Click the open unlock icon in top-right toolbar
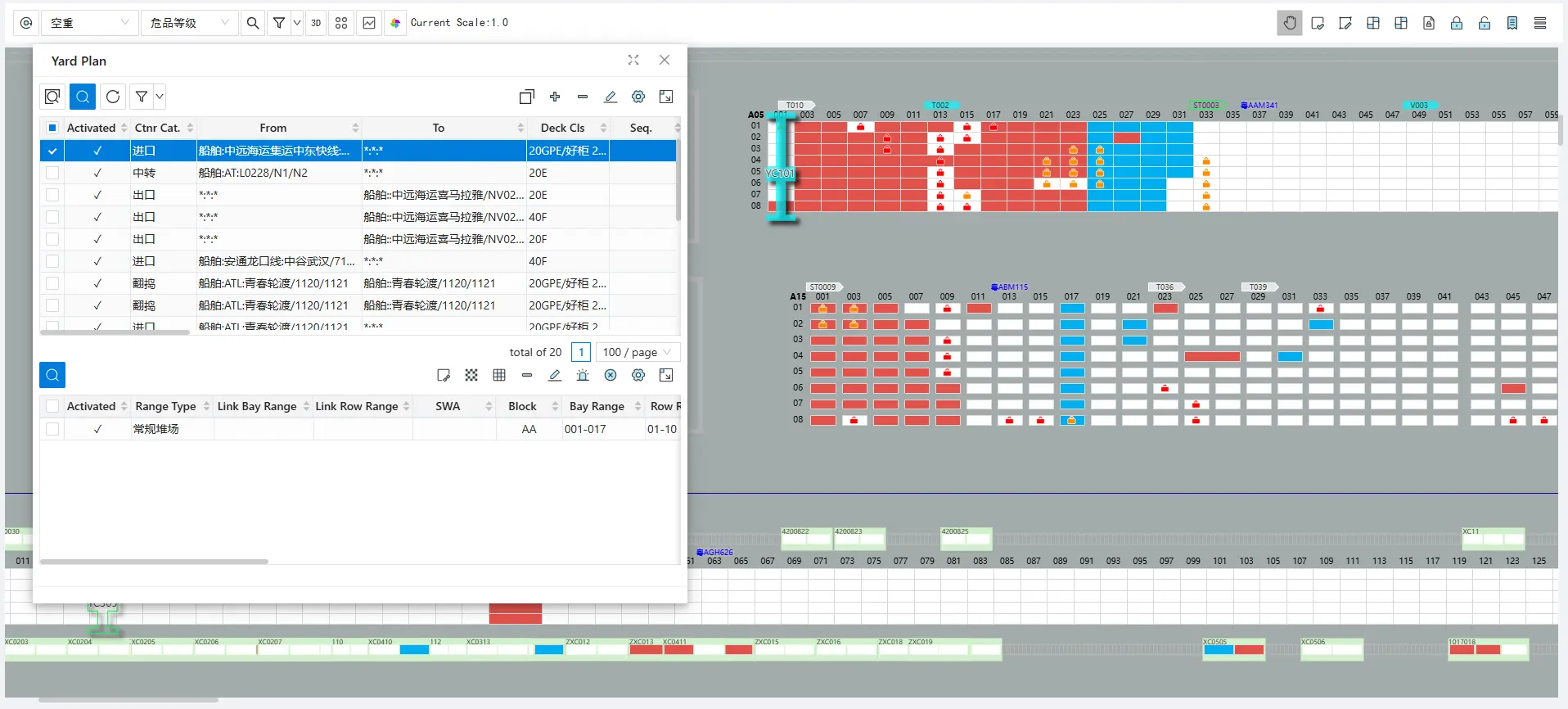Image resolution: width=1568 pixels, height=709 pixels. (x=1485, y=23)
